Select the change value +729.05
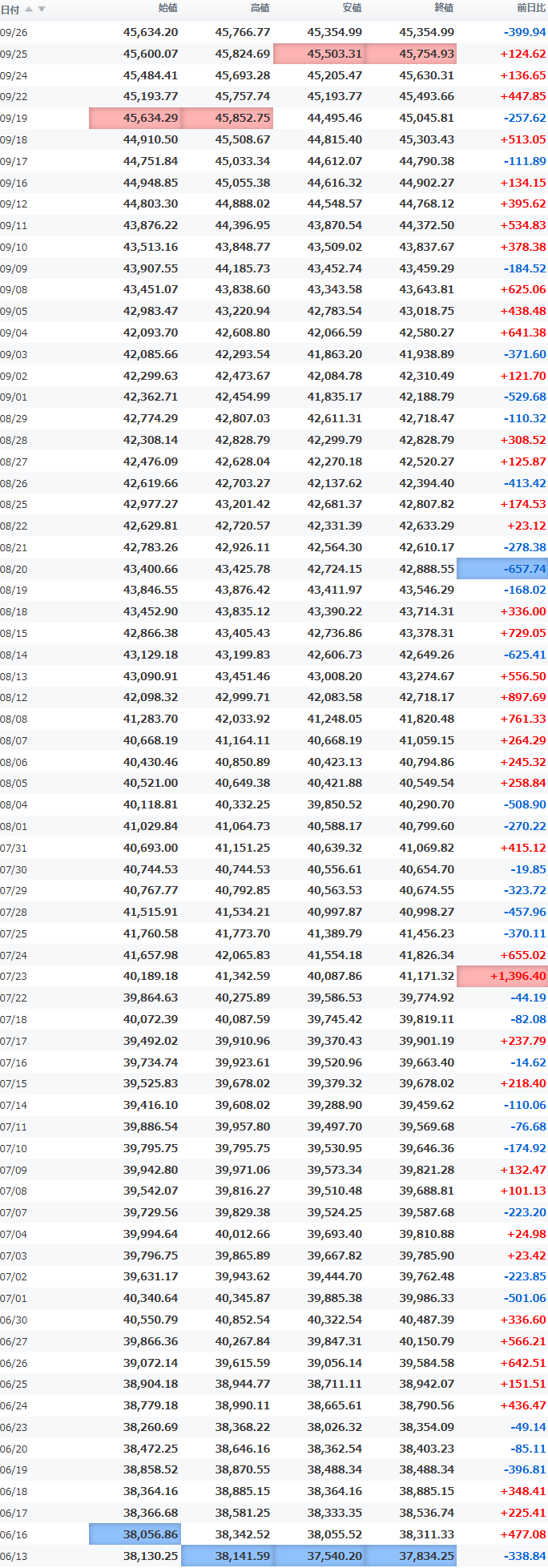This screenshot has height=1568, width=548. coord(523,633)
